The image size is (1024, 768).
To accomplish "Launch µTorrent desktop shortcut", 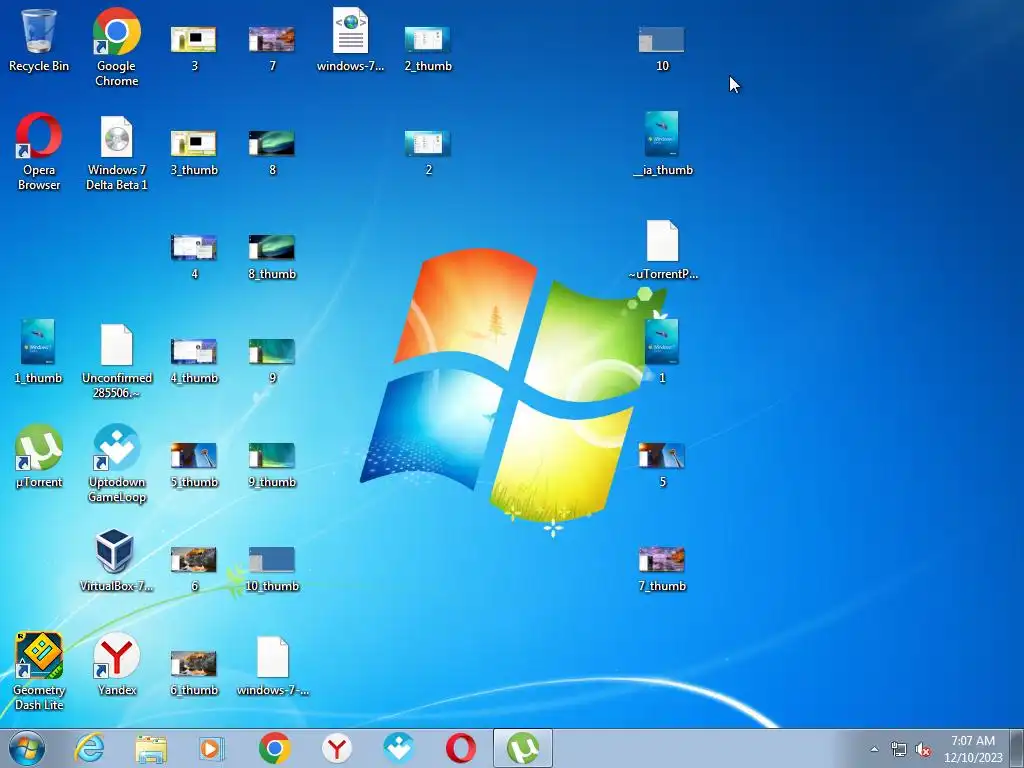I will point(39,456).
